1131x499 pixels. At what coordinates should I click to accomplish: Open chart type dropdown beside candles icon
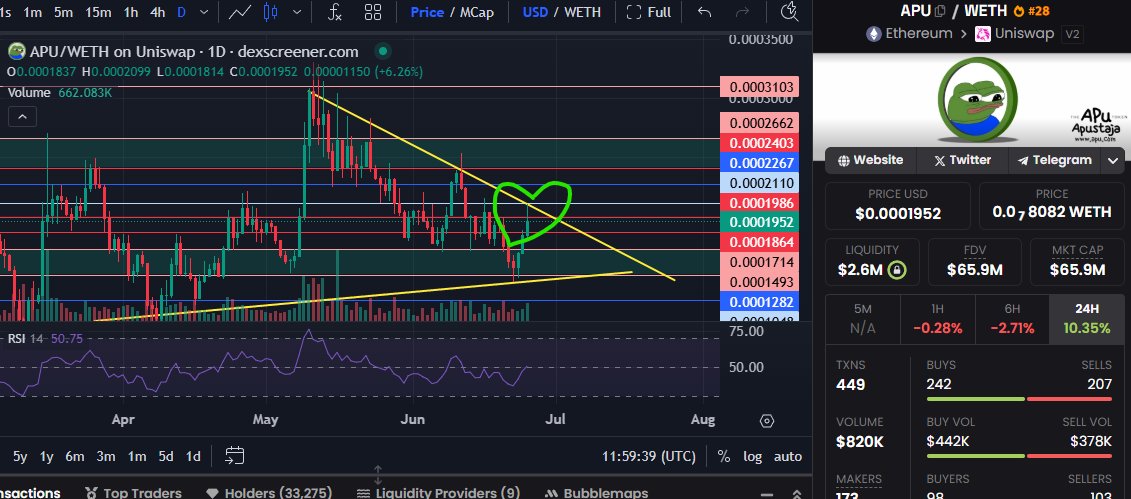297,12
